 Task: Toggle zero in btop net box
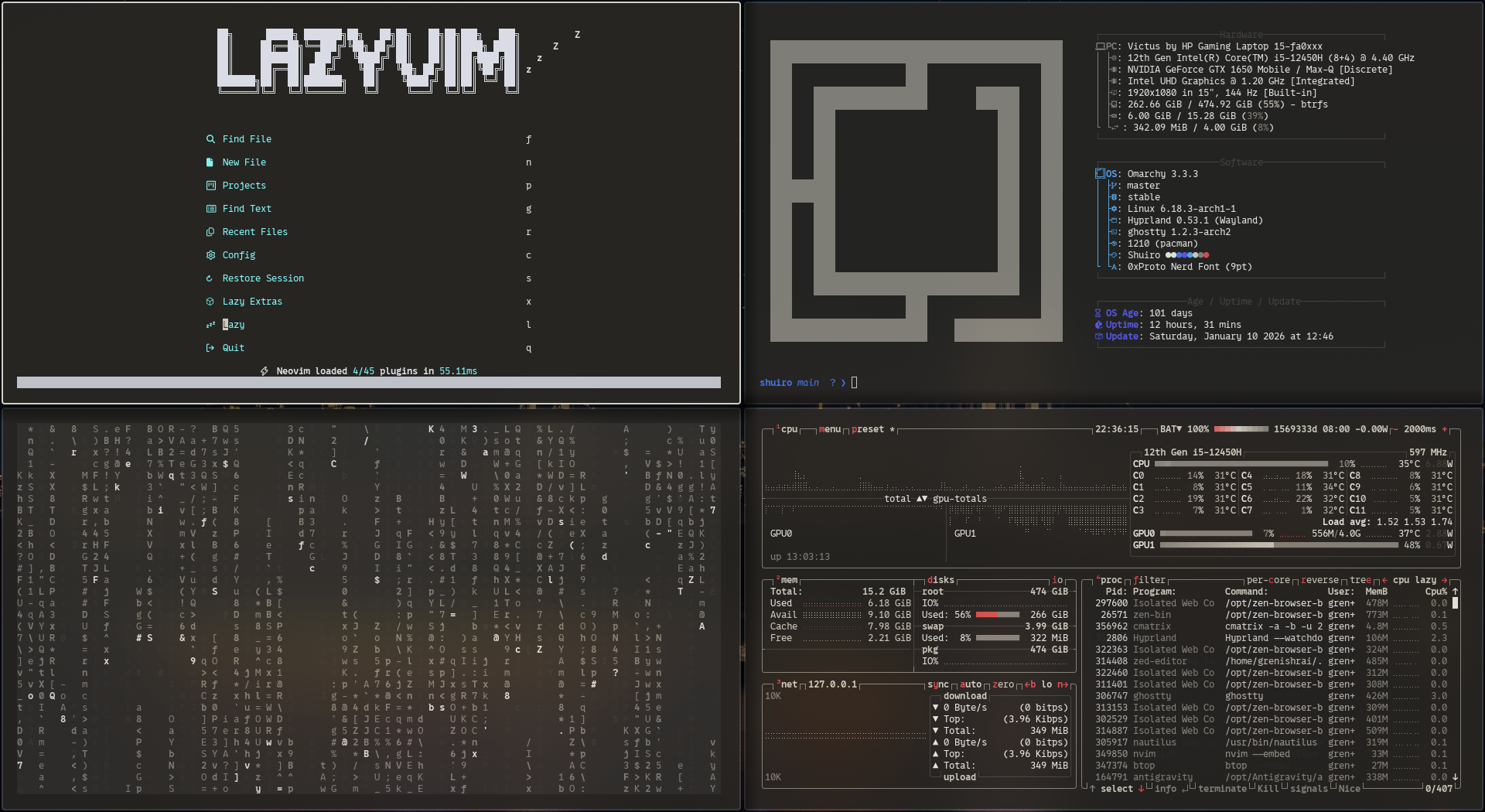click(1003, 684)
